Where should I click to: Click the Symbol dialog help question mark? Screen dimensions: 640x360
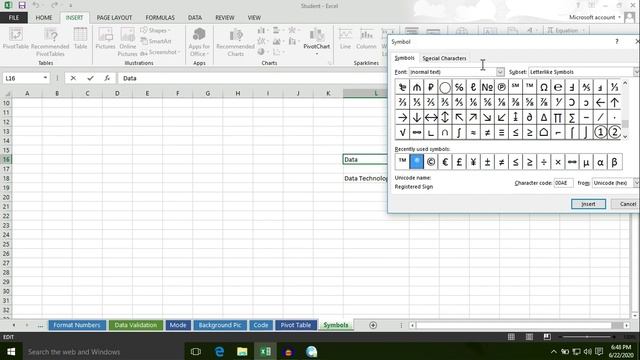617,42
